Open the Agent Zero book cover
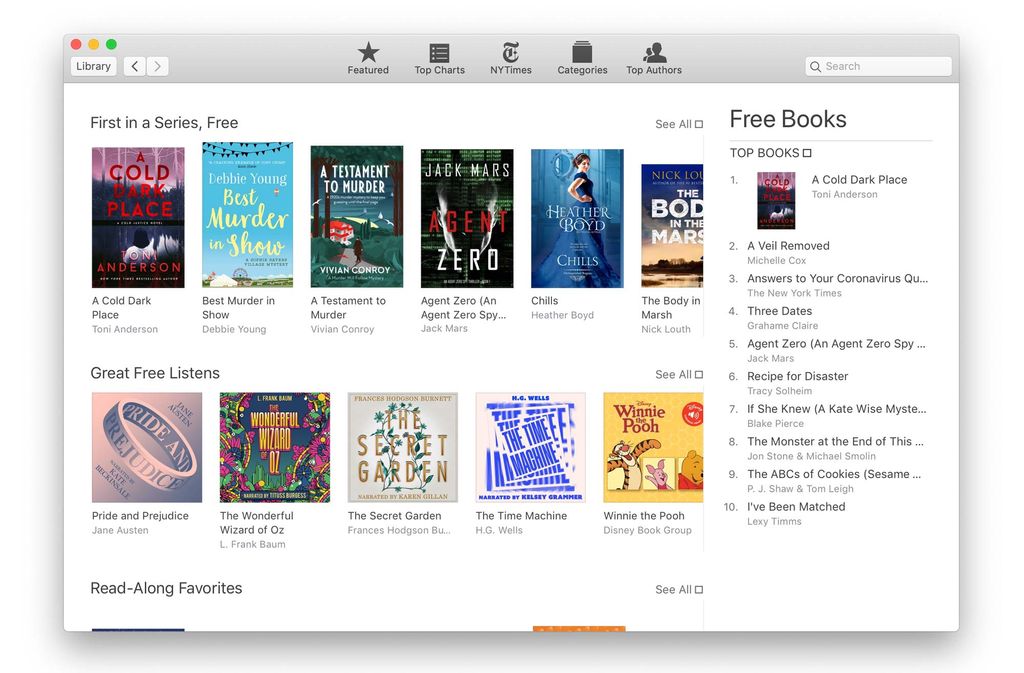Screen dimensions: 1024x673 click(x=467, y=217)
